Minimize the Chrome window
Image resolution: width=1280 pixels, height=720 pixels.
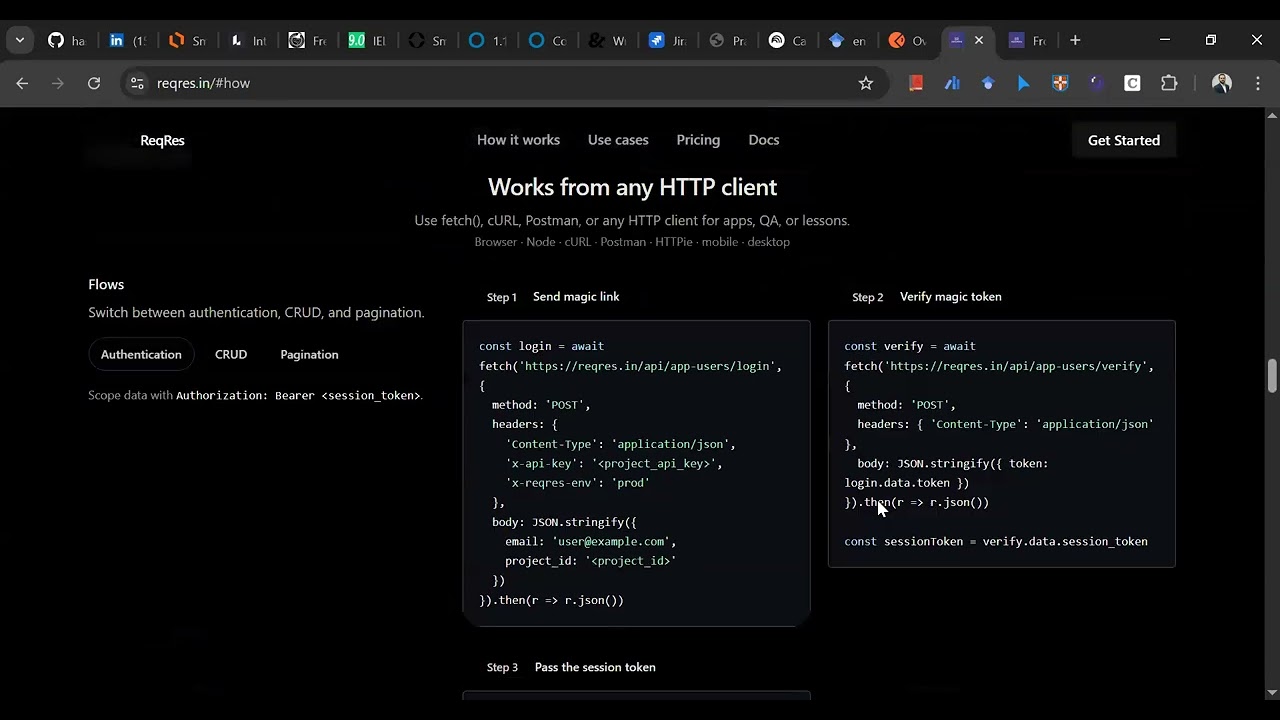point(1164,40)
